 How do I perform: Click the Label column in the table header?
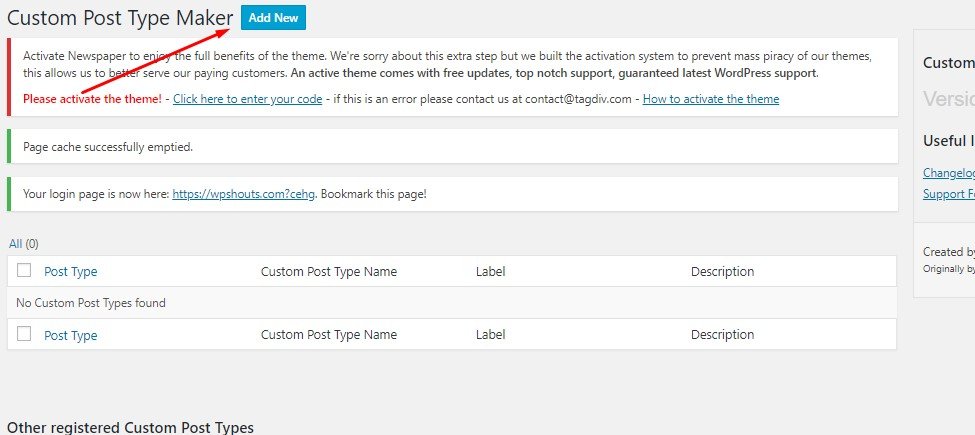(x=491, y=272)
